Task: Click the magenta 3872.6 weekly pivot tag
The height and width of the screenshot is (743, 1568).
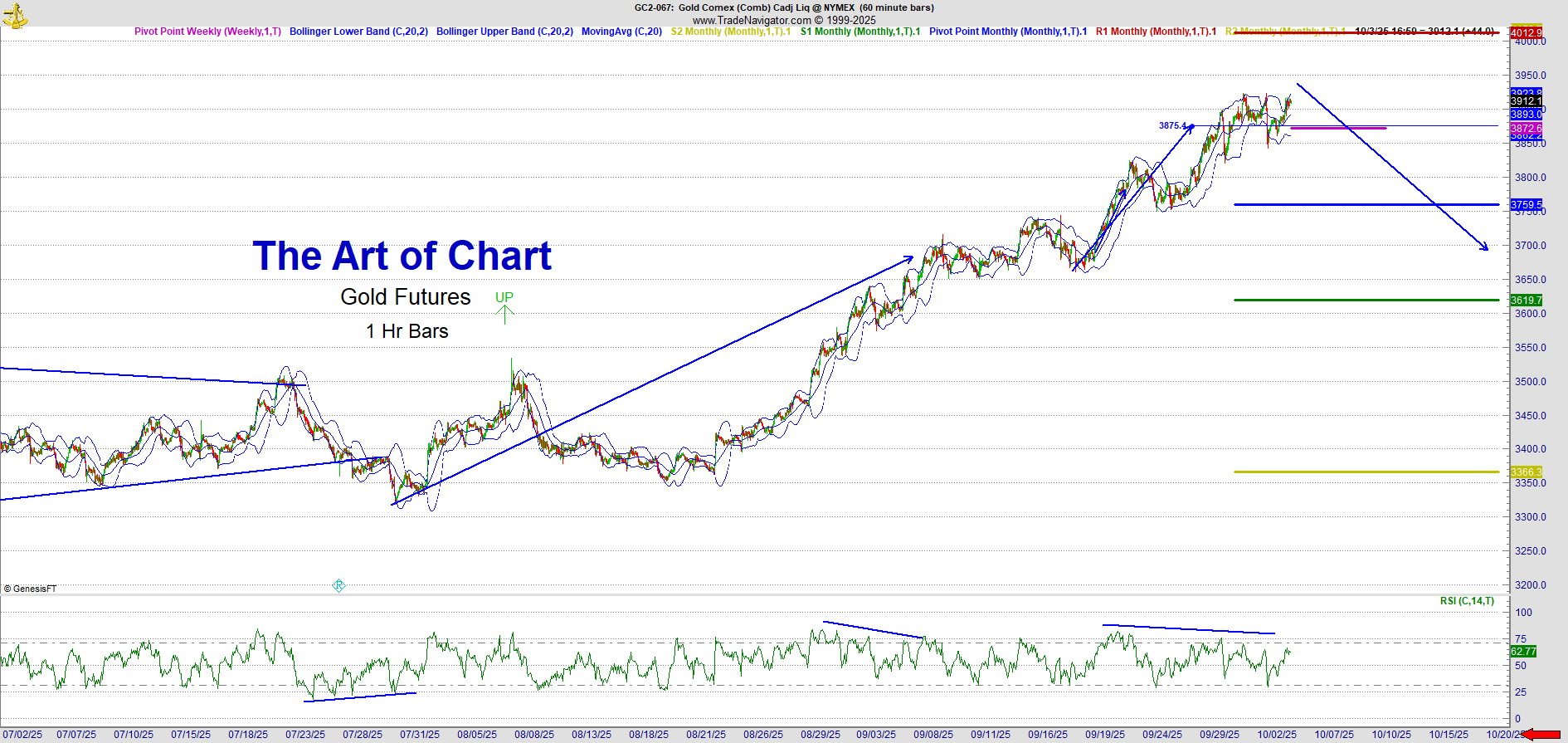Action: [x=1526, y=129]
